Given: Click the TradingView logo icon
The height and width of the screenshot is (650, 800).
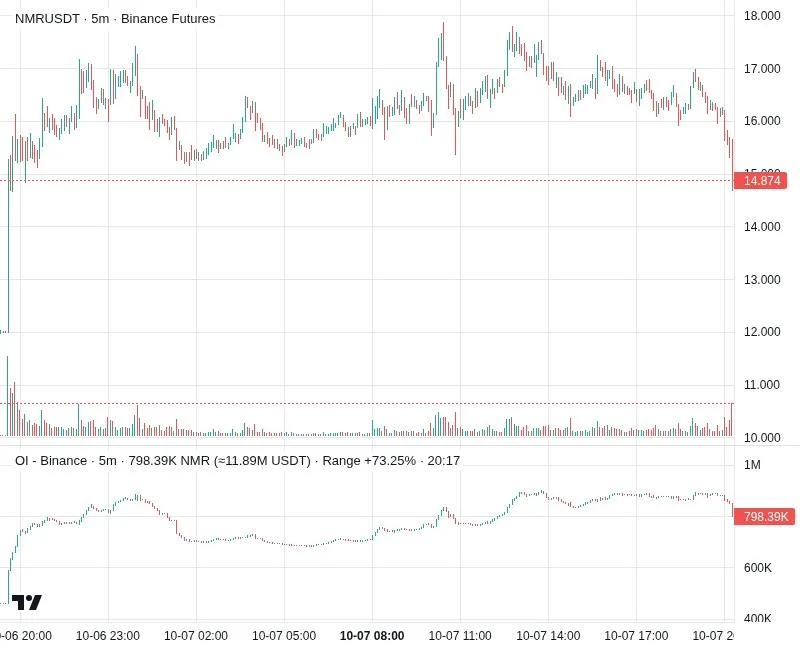Looking at the screenshot, I should [x=27, y=603].
